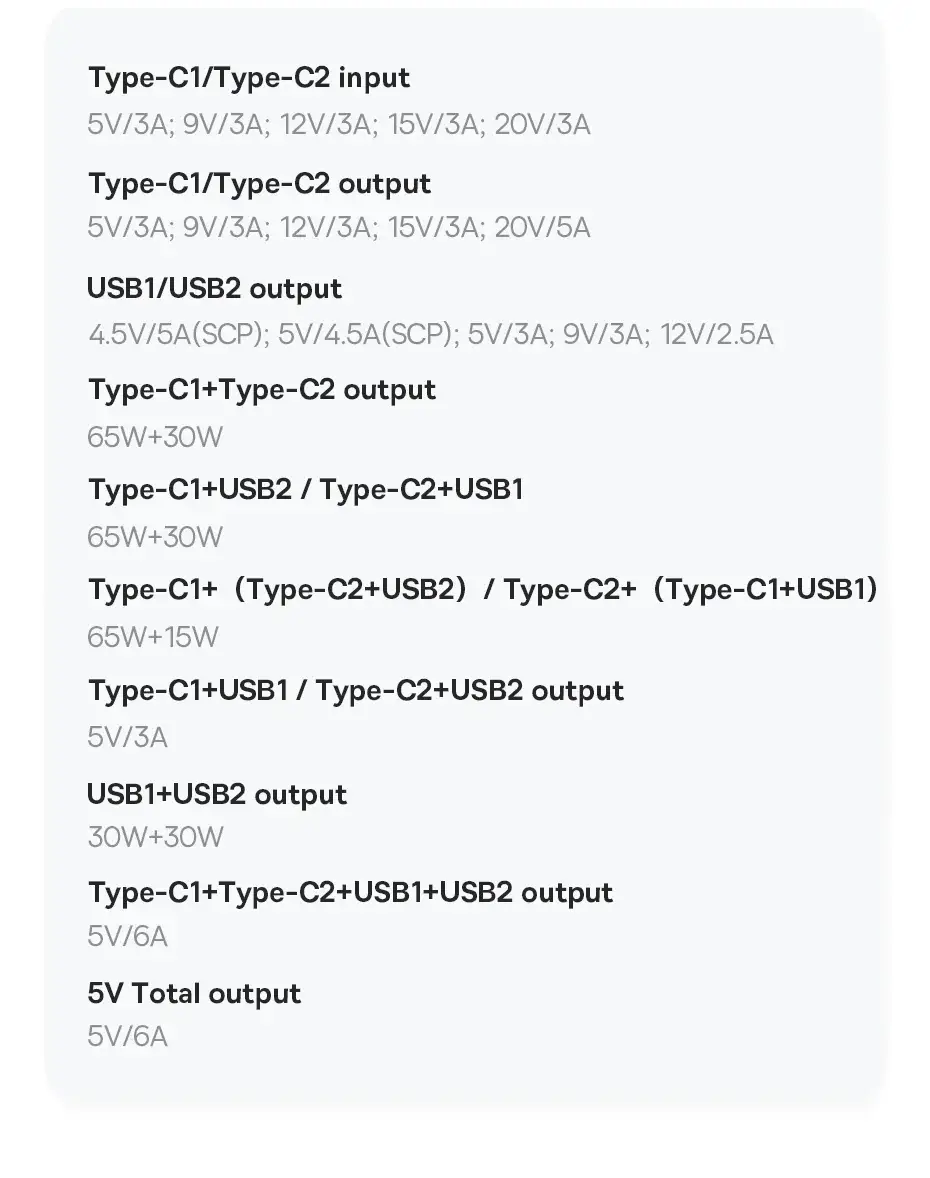Click the "Type-C1/Type-C2 output" heading
The width and height of the screenshot is (930, 1178).
pyautogui.click(x=259, y=184)
